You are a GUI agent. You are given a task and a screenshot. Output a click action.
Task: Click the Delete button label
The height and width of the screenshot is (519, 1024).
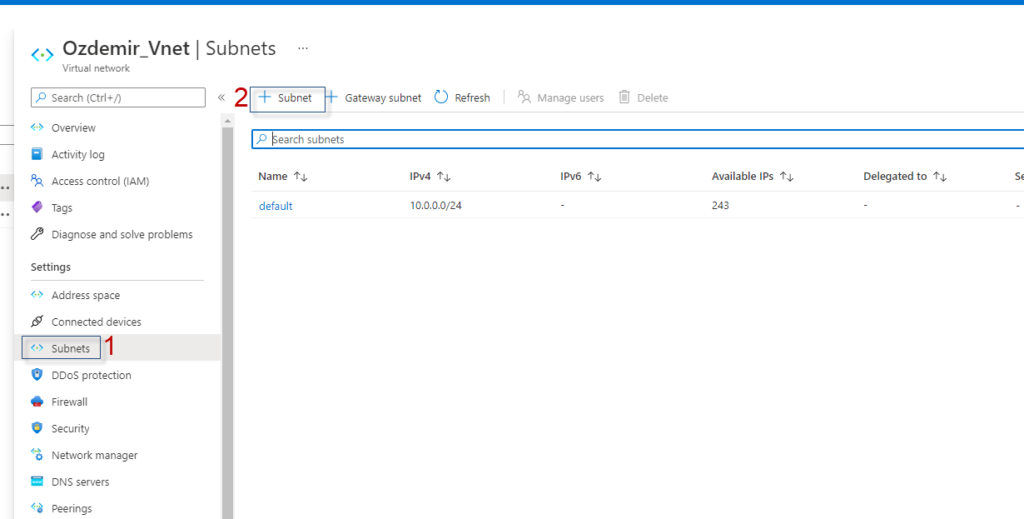[652, 98]
